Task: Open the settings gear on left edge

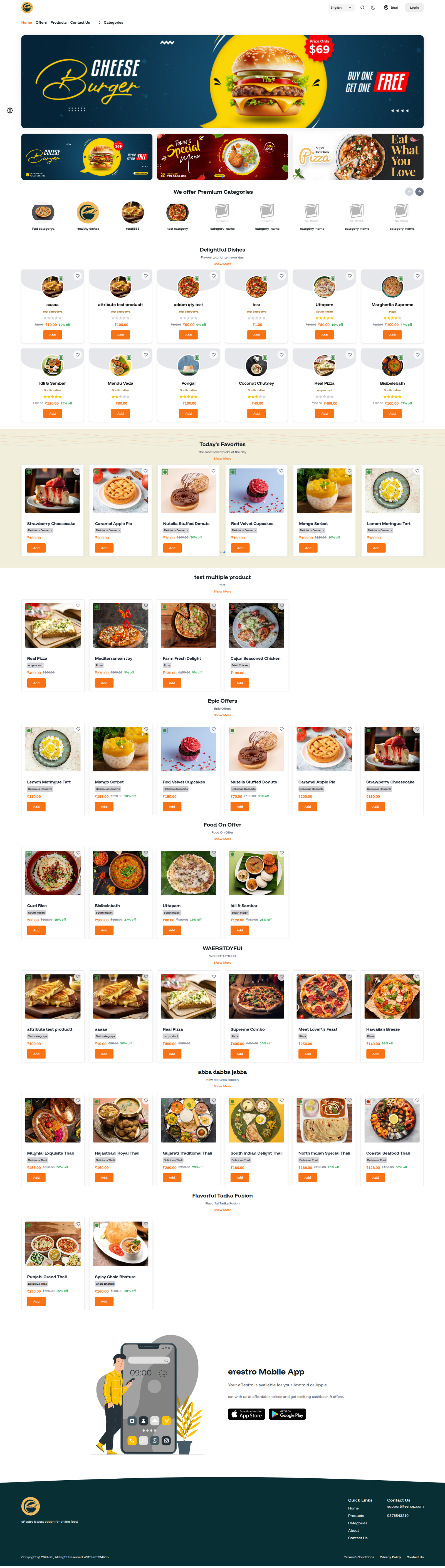Action: [x=10, y=111]
